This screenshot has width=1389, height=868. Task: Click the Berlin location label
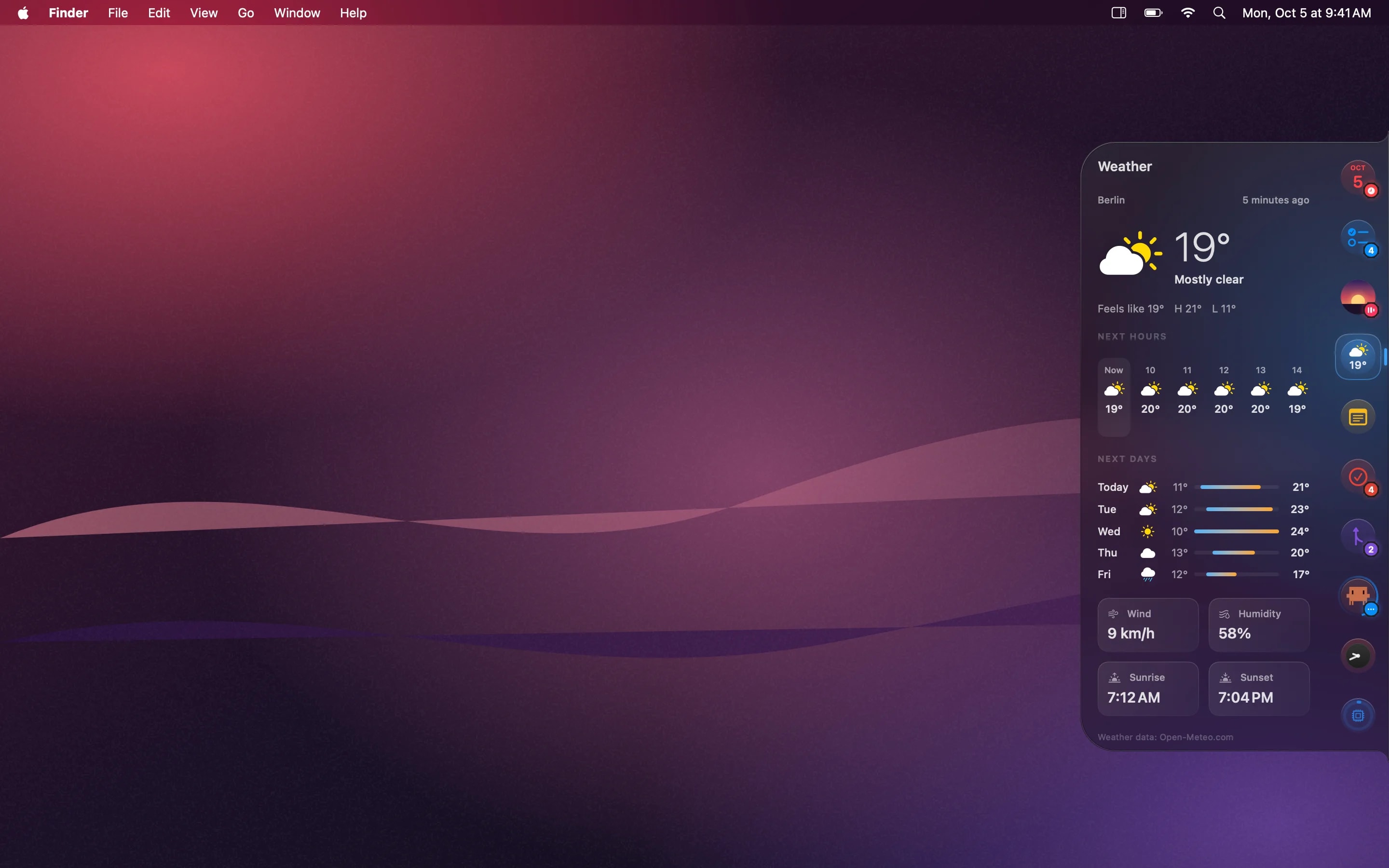pos(1111,200)
